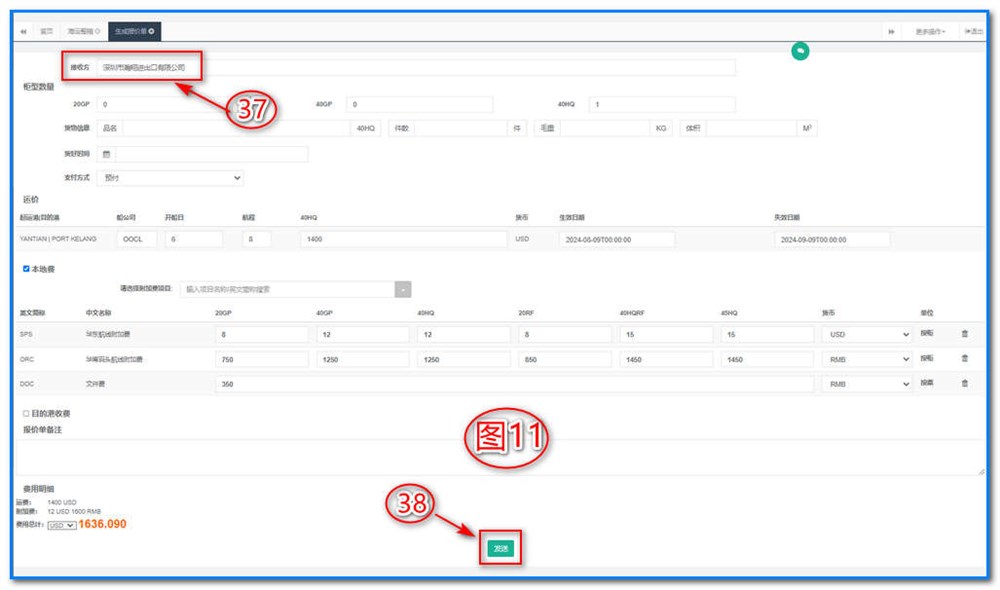The image size is (1000, 590).
Task: Close the active tab using its X icon
Action: click(152, 32)
